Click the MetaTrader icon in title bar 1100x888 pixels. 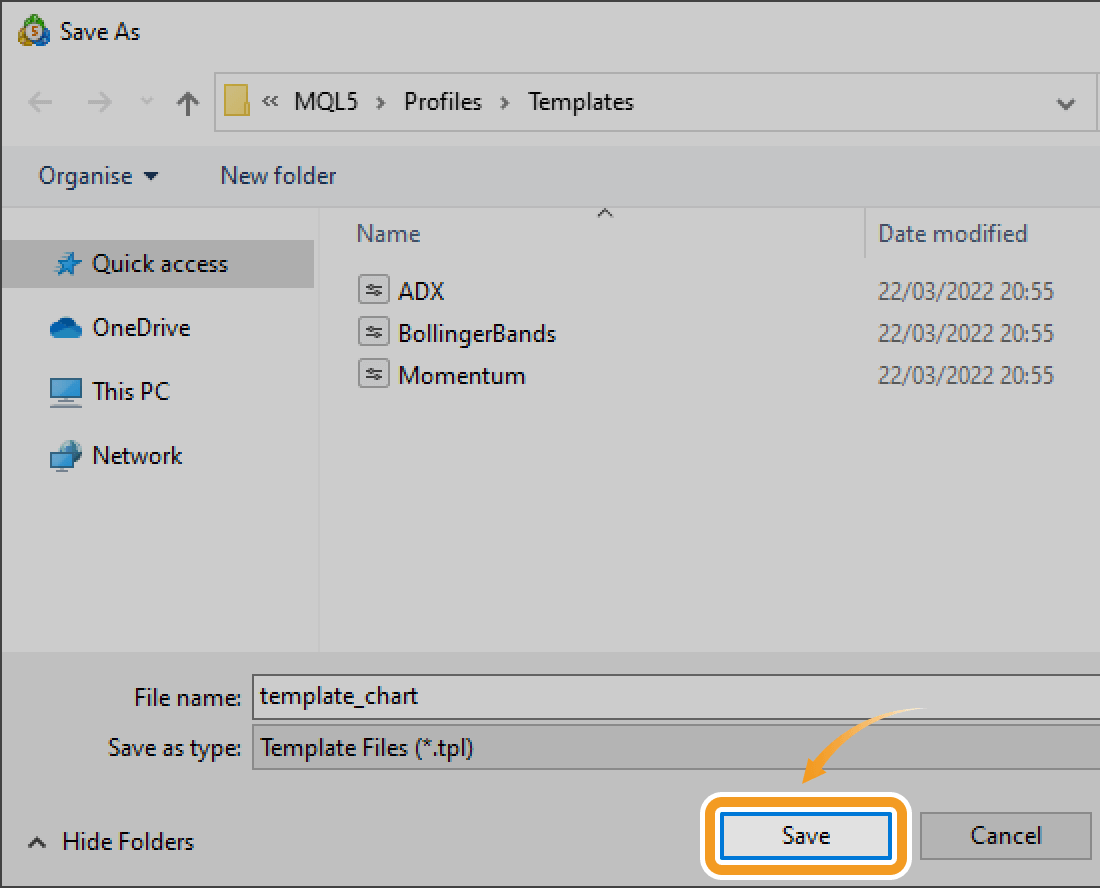point(34,32)
